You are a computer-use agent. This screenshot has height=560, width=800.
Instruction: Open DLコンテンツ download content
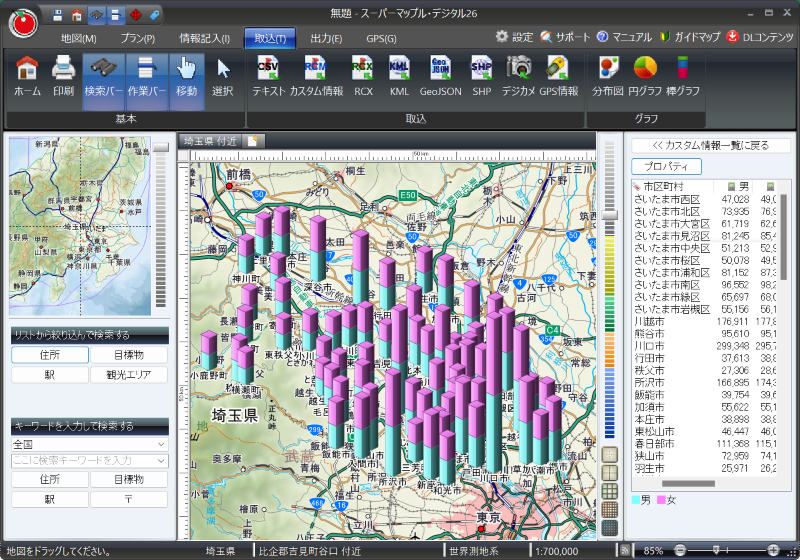pos(760,37)
